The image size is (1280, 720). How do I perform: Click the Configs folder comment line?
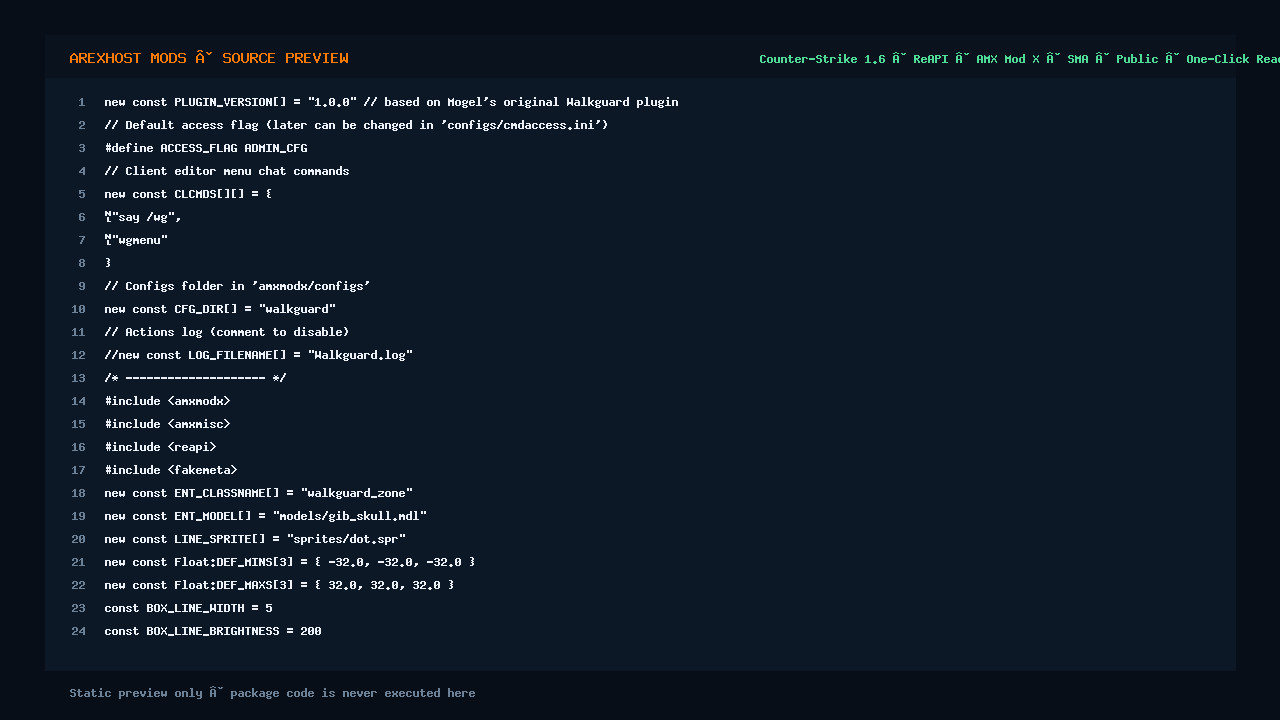coord(237,286)
